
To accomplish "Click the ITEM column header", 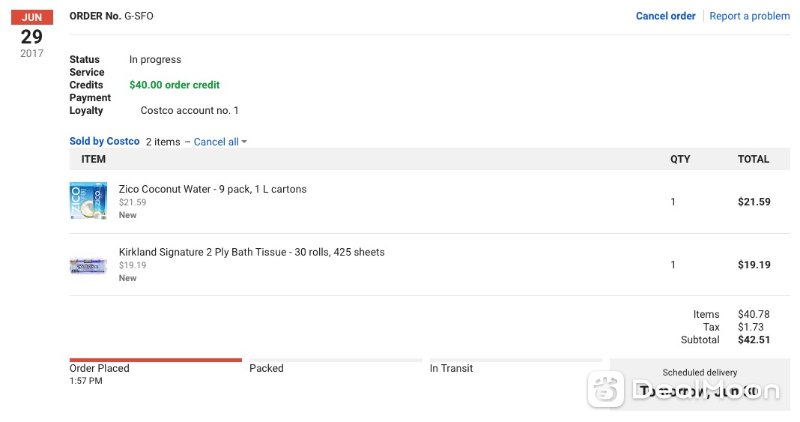I will point(93,159).
